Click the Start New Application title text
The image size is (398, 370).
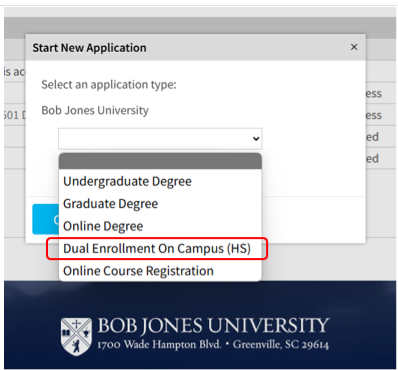click(x=89, y=48)
